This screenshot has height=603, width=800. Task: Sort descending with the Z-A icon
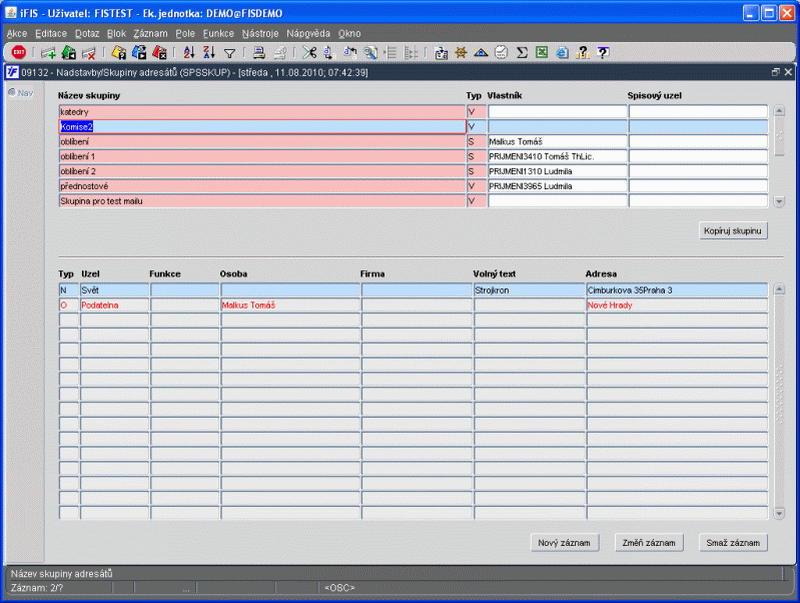tap(209, 52)
